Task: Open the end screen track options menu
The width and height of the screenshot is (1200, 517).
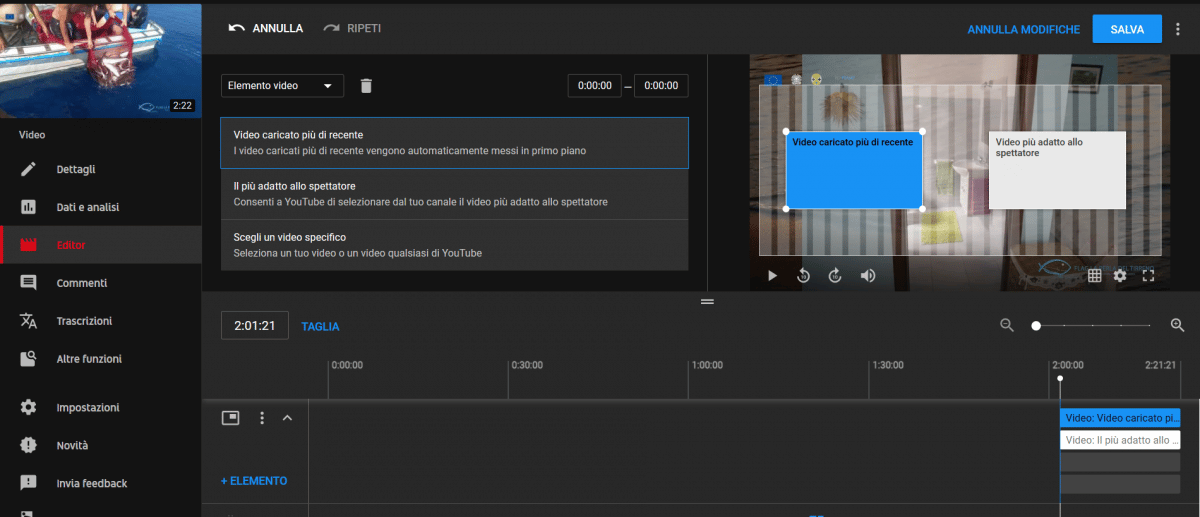Action: click(x=262, y=418)
